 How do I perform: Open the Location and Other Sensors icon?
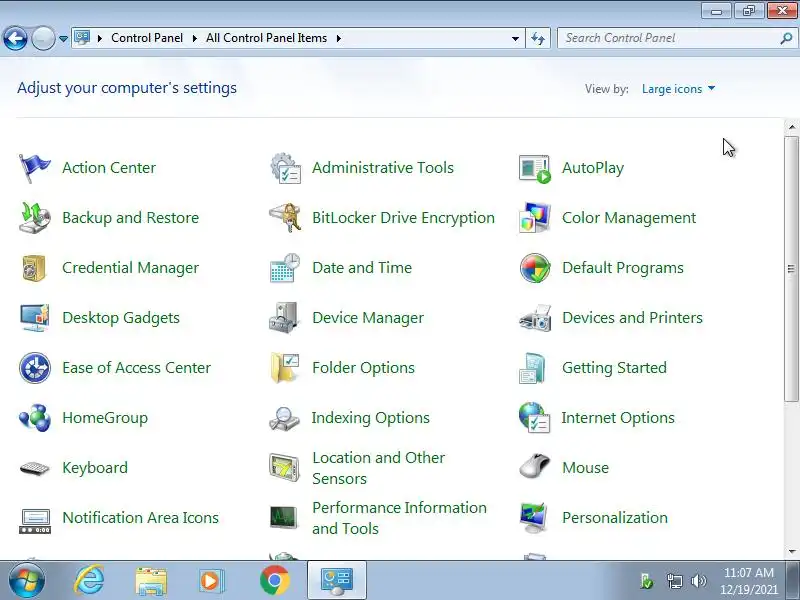[284, 467]
